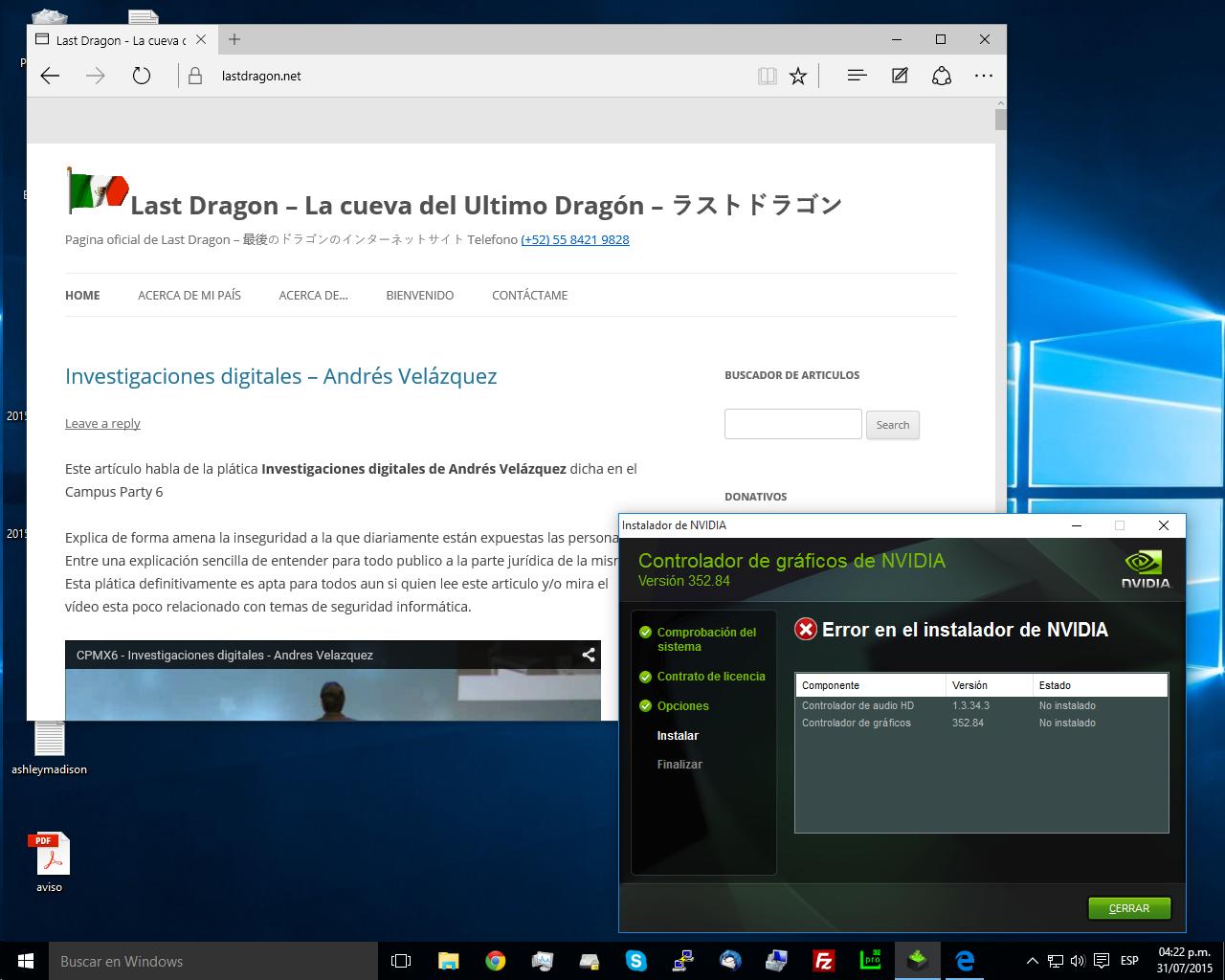Open the Edge Hub panel
The height and width of the screenshot is (980, 1225).
click(x=857, y=76)
